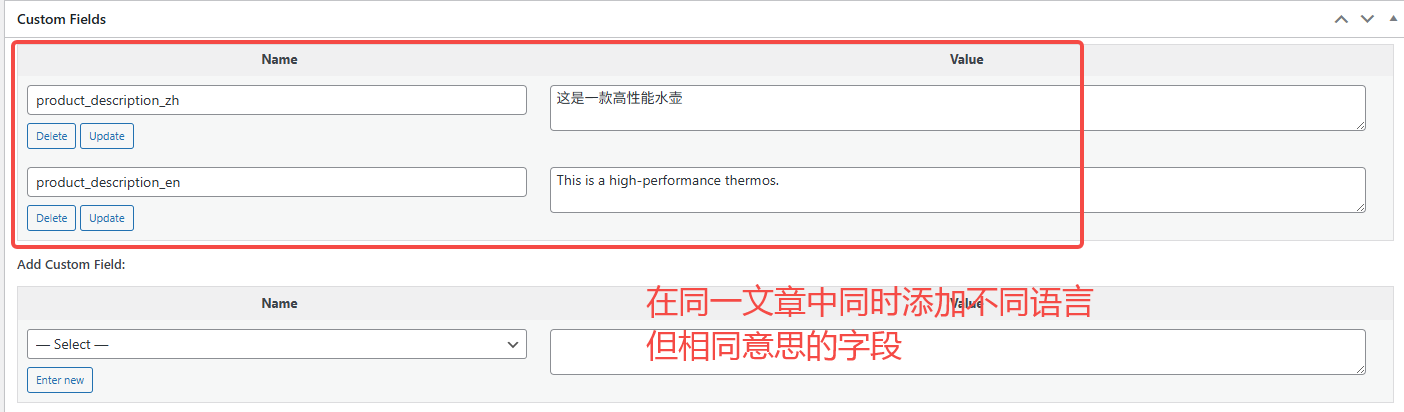The height and width of the screenshot is (412, 1404).
Task: Move Custom Fields panel up
Action: [x=1341, y=19]
